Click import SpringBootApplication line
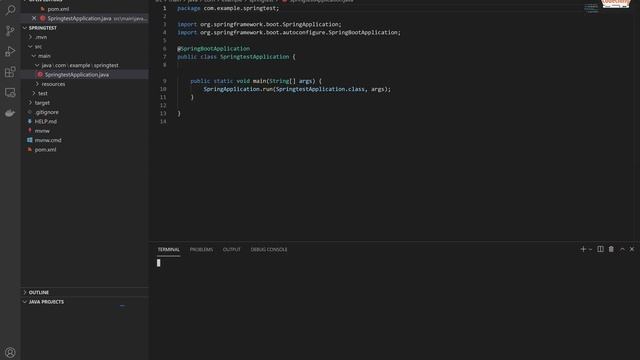 click(x=289, y=32)
